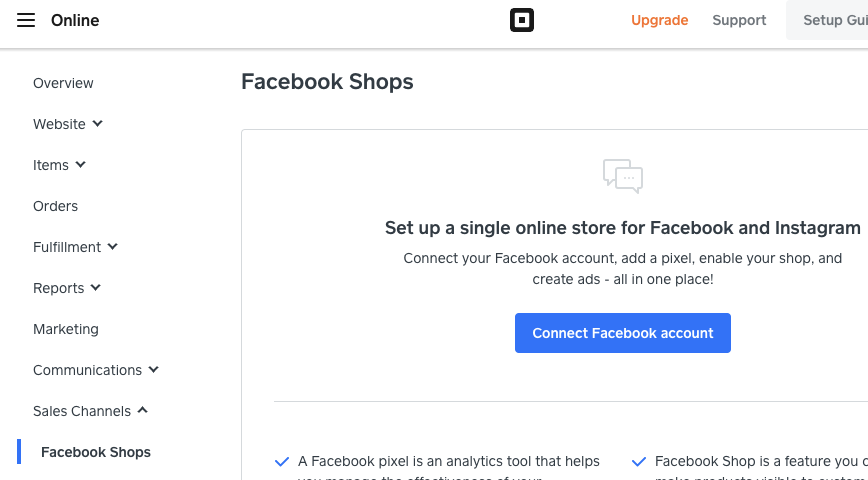Go to the Orders page

pos(55,206)
